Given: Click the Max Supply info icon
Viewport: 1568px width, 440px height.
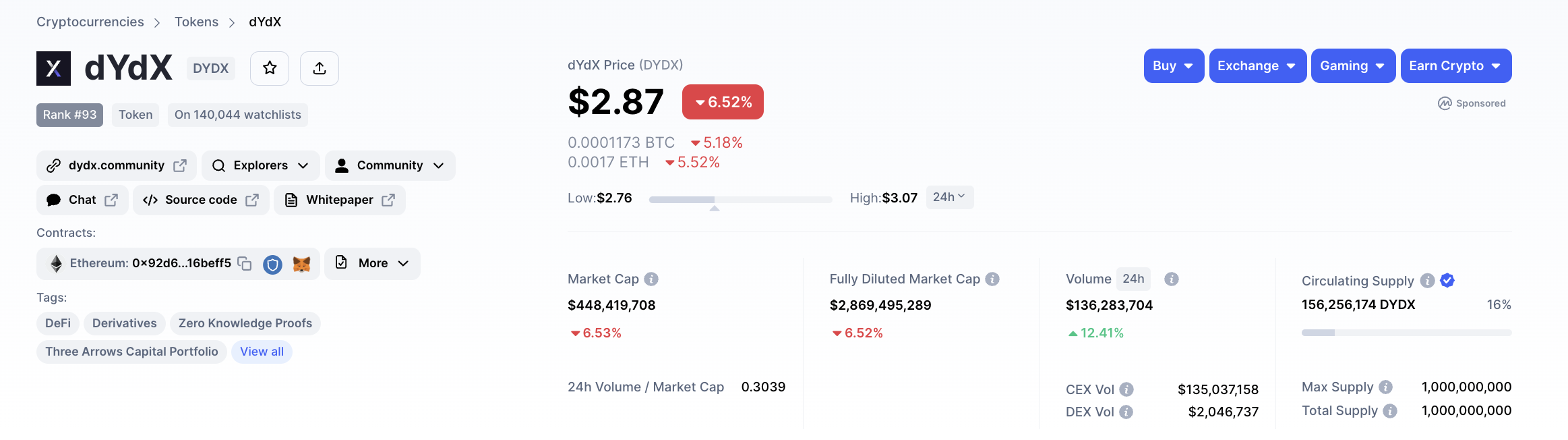Looking at the screenshot, I should click(1386, 387).
